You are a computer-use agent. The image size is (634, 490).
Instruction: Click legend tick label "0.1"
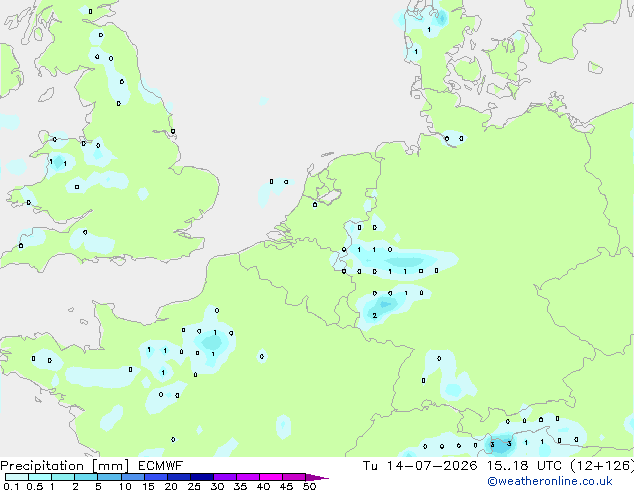click(11, 486)
